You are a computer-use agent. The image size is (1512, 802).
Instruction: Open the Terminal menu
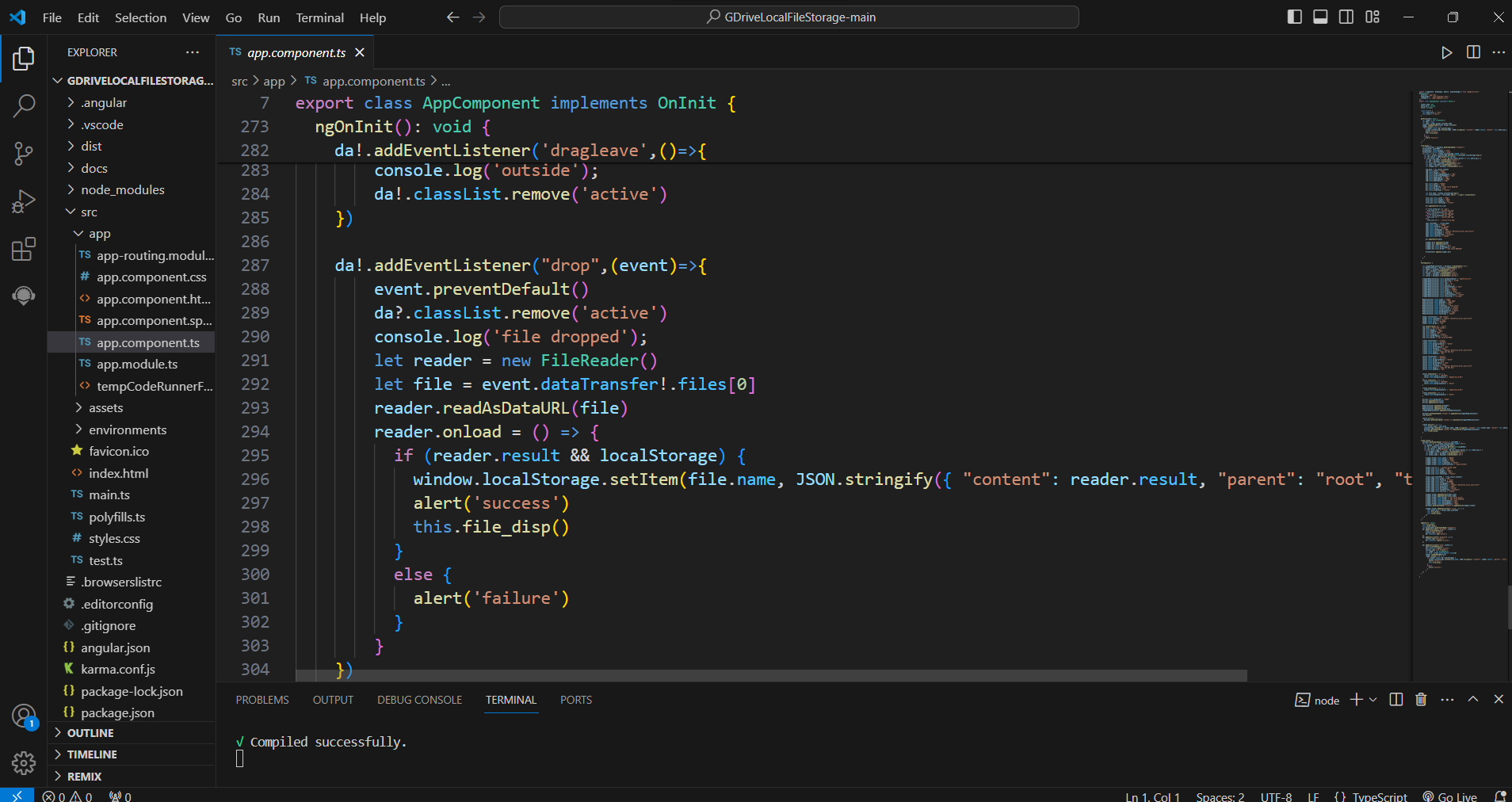(x=319, y=17)
